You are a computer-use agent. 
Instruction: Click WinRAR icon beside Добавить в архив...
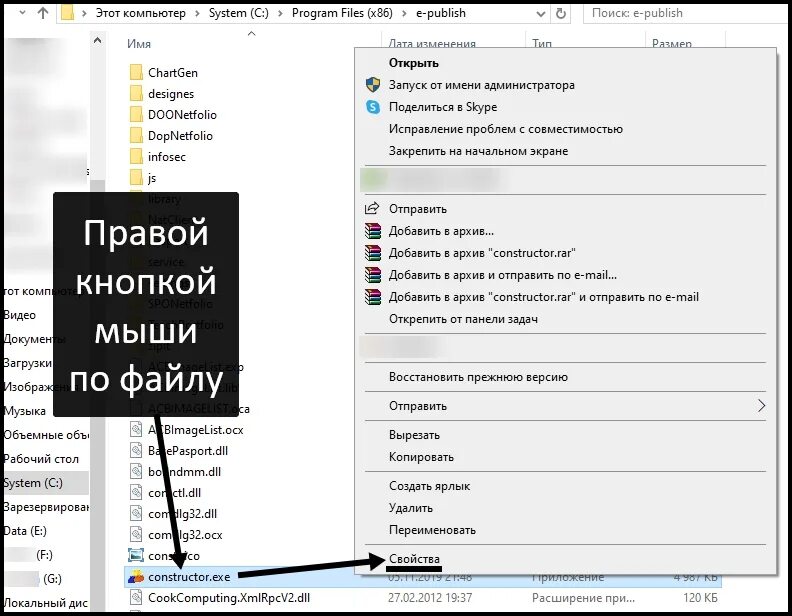[373, 231]
